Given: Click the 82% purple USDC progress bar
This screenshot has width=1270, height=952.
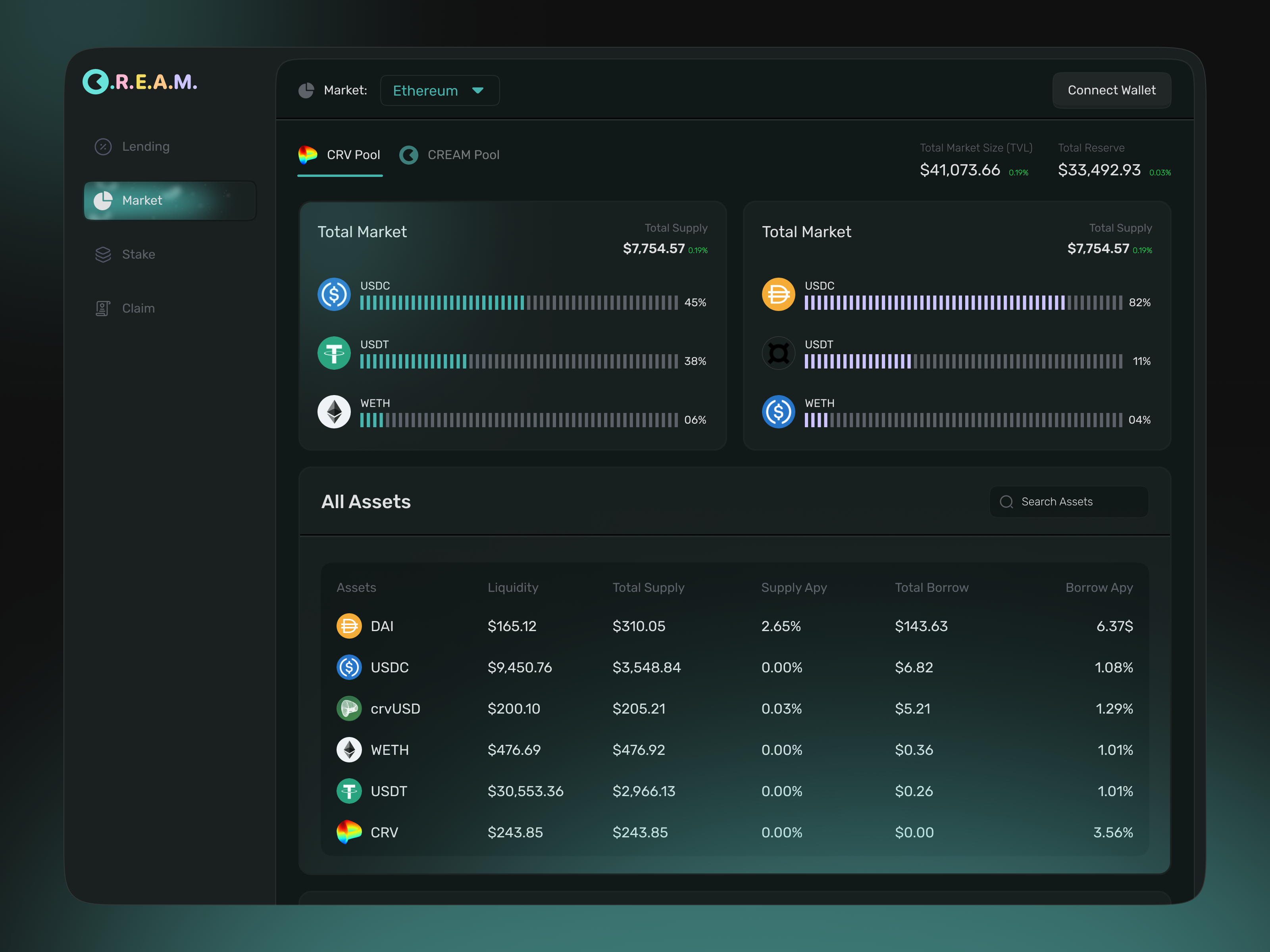Looking at the screenshot, I should [963, 303].
